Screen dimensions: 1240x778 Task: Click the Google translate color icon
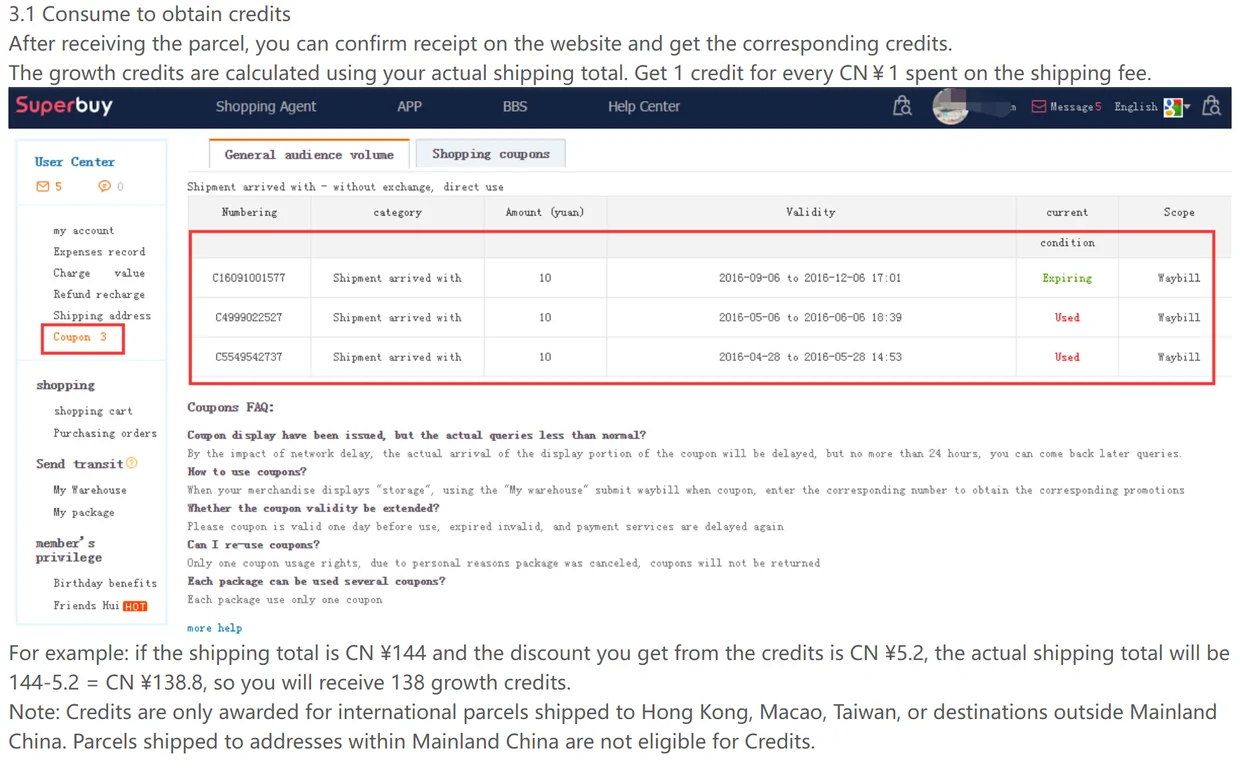(x=1173, y=106)
